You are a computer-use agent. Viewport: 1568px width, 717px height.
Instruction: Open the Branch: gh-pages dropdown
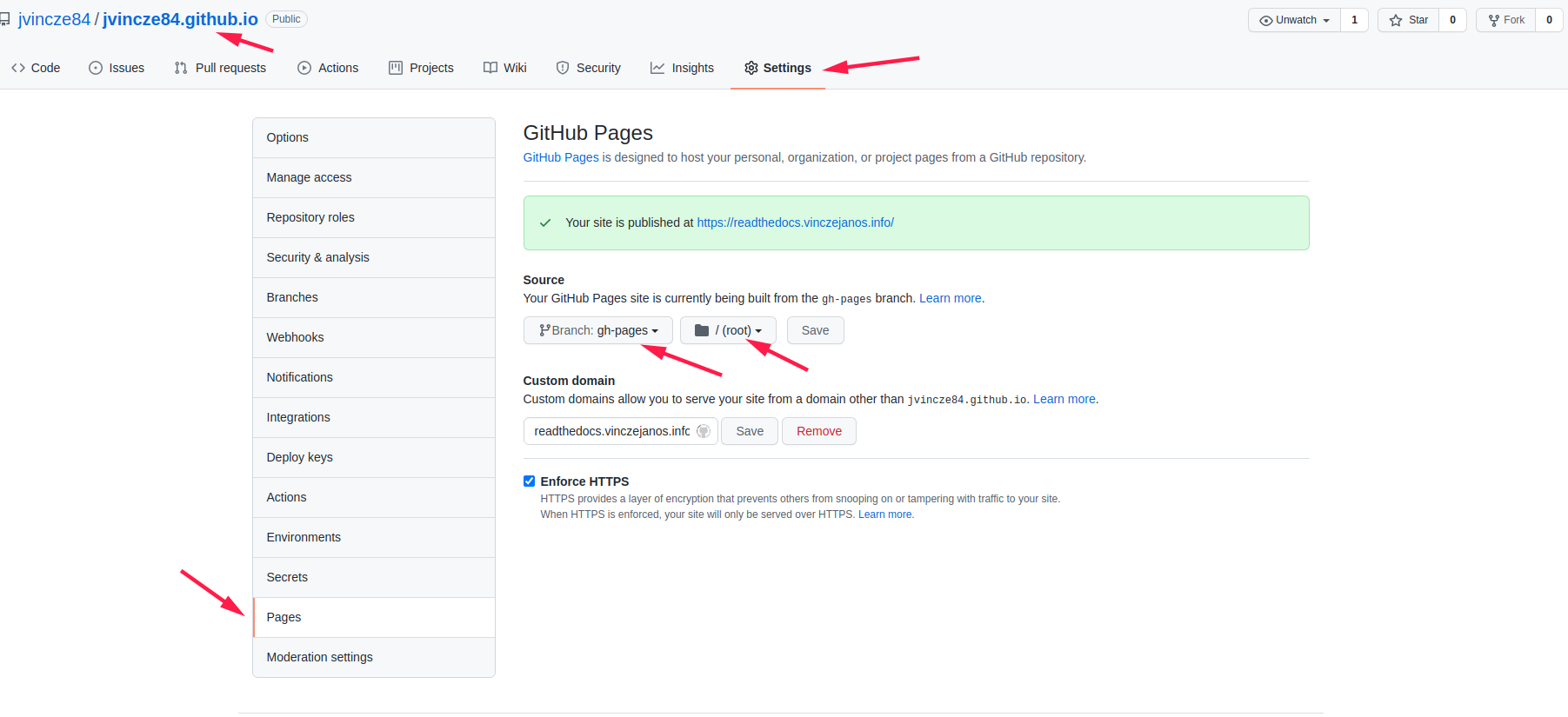tap(598, 330)
